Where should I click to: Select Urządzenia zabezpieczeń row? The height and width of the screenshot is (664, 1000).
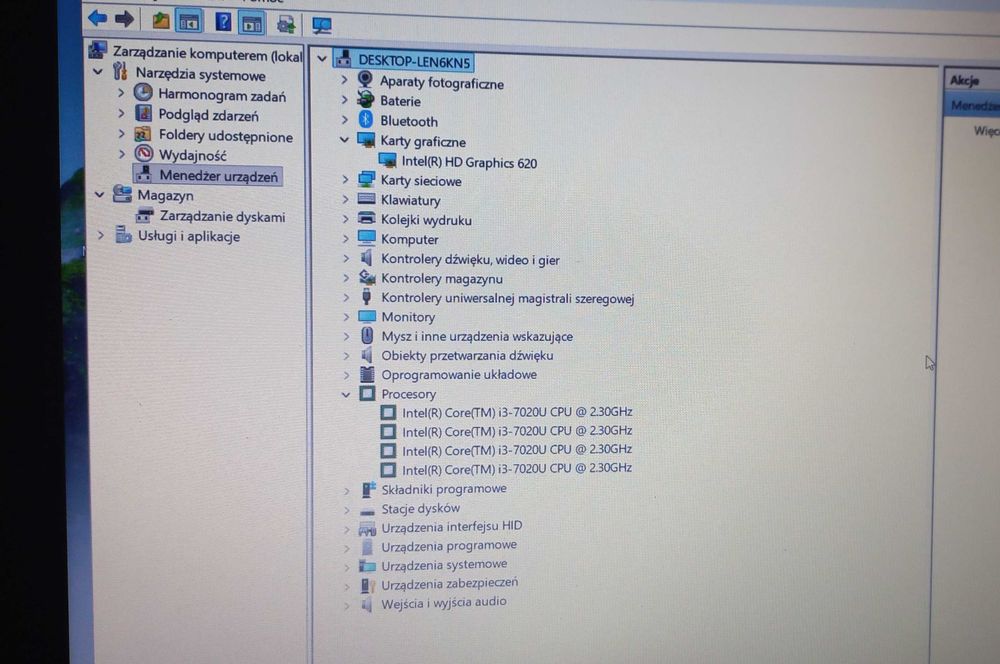coord(450,583)
